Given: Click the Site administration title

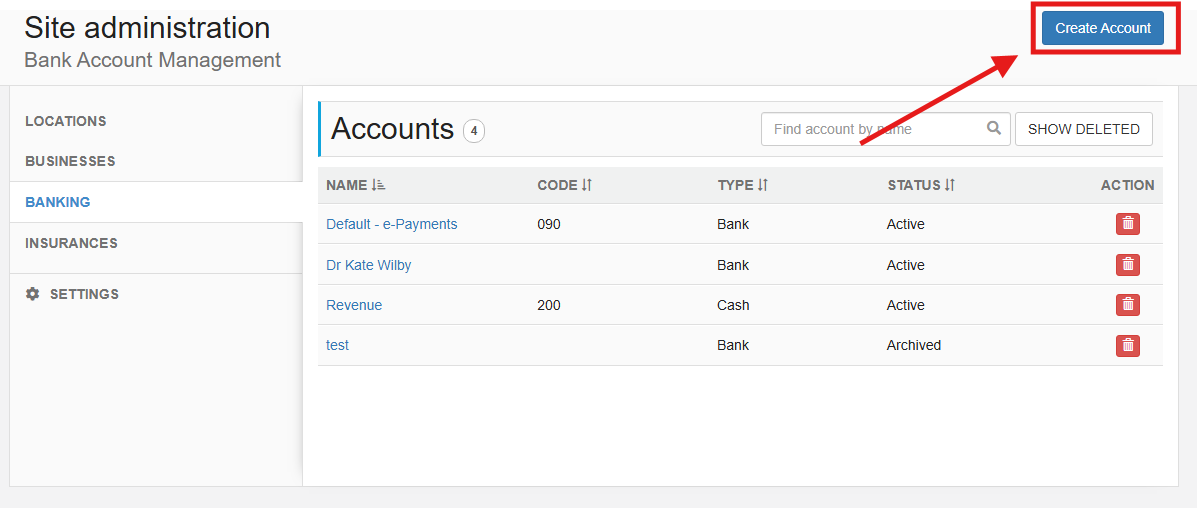Looking at the screenshot, I should (147, 28).
